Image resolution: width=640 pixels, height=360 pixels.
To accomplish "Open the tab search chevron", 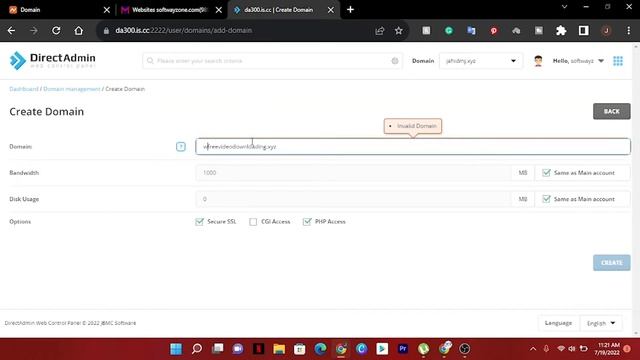I will click(564, 7).
